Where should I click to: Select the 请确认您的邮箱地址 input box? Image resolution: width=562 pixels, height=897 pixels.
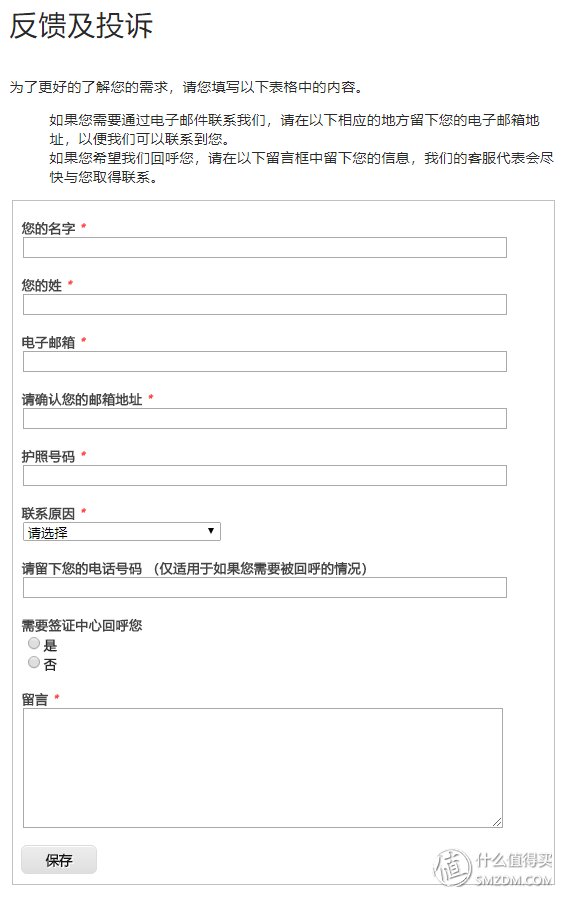click(264, 419)
